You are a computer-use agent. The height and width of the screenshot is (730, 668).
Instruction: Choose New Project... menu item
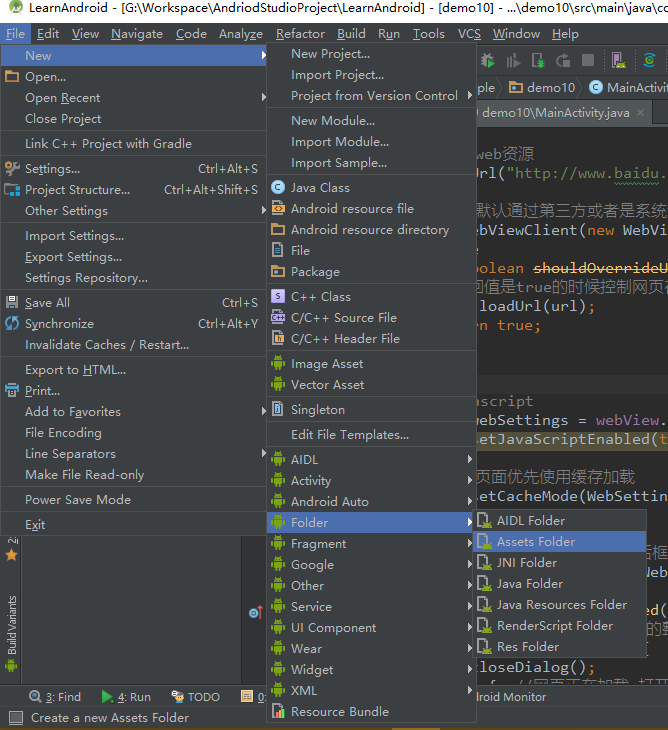click(x=372, y=54)
